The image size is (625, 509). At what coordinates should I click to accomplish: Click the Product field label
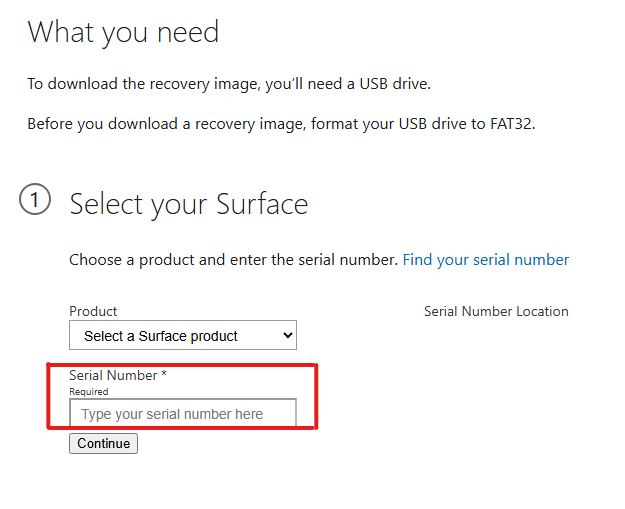pos(93,311)
